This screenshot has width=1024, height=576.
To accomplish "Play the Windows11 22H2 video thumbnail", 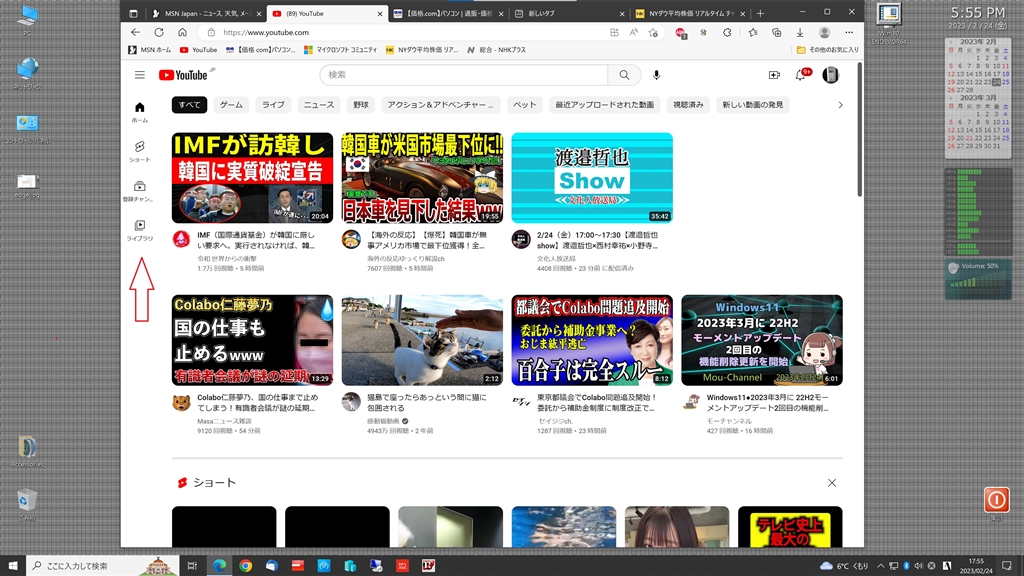I will (x=761, y=340).
